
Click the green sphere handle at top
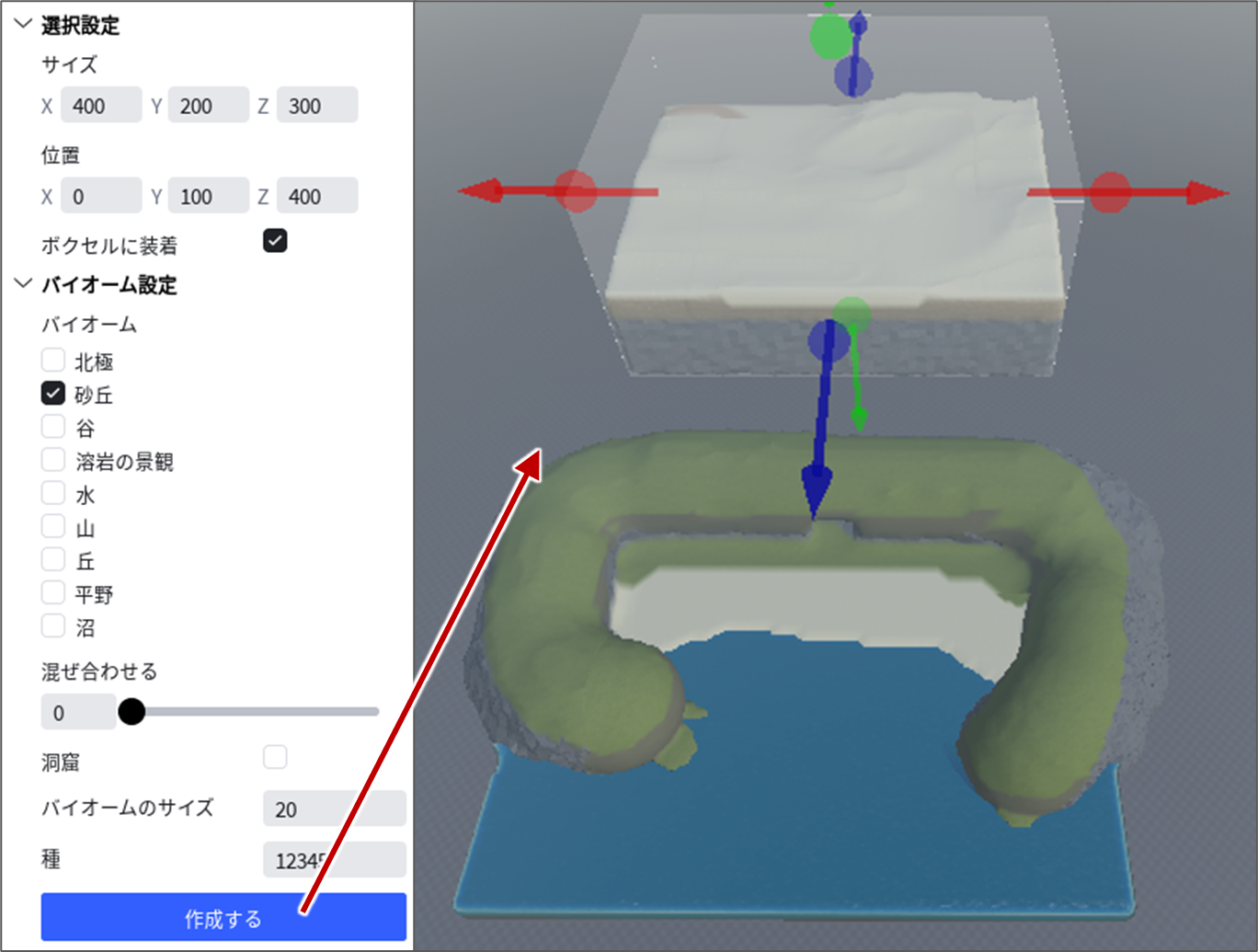point(830,37)
